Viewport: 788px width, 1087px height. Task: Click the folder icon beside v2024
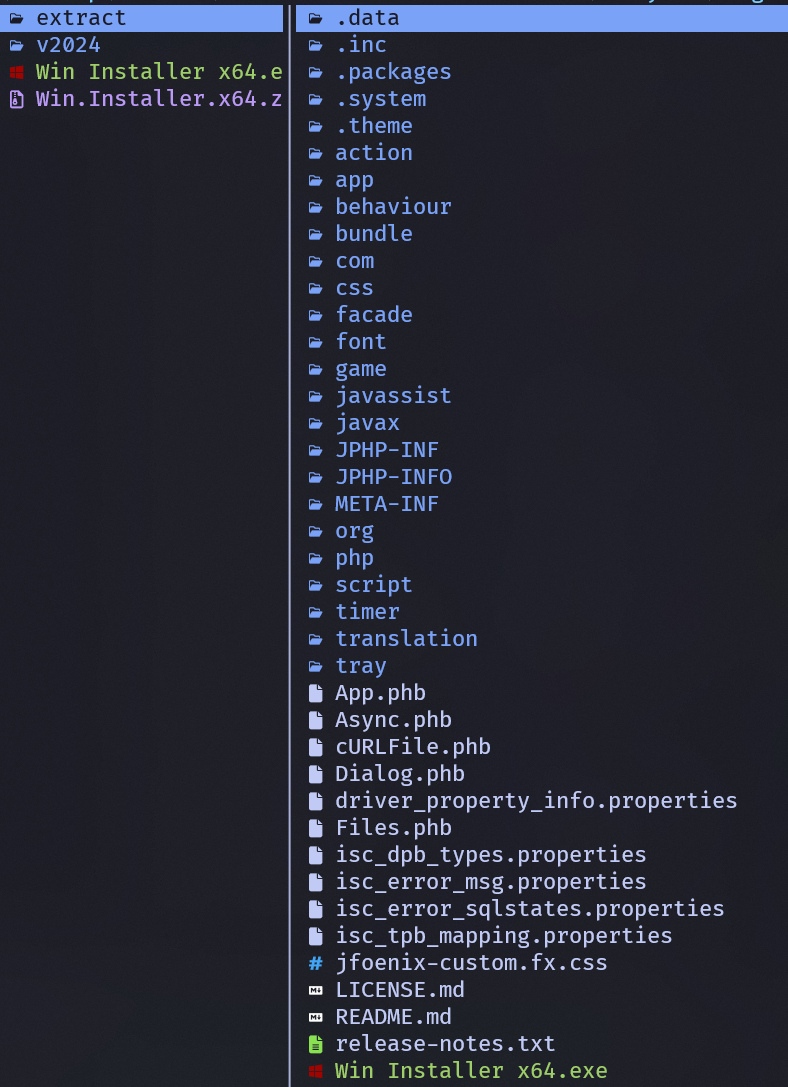[17, 45]
